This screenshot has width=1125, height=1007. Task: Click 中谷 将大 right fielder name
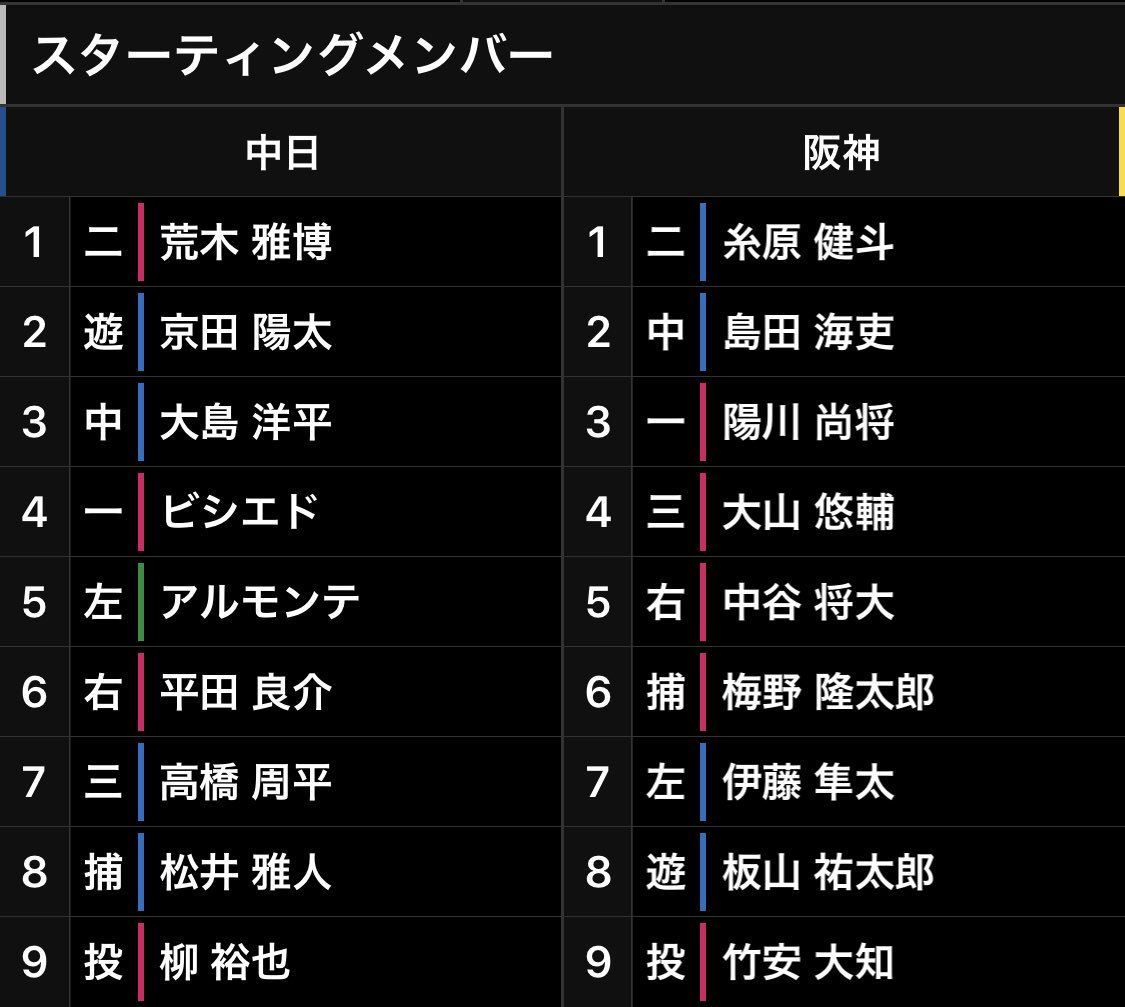[x=808, y=603]
